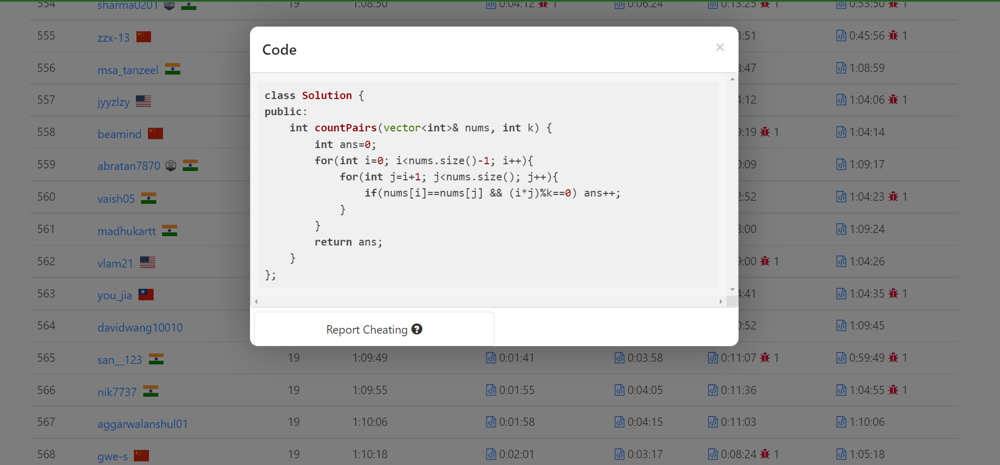The width and height of the screenshot is (1000, 465).
Task: Click rank number 561
Action: pos(46,229)
